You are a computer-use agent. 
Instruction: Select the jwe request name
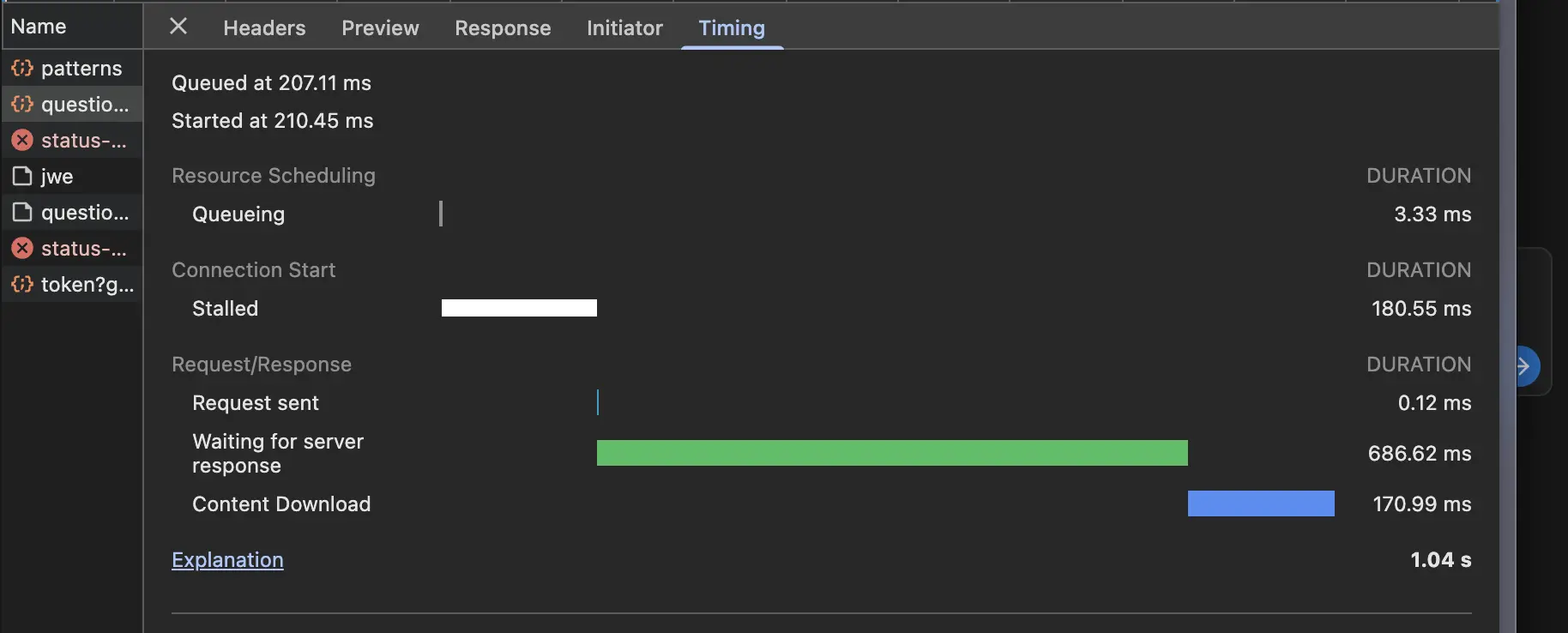coord(57,177)
